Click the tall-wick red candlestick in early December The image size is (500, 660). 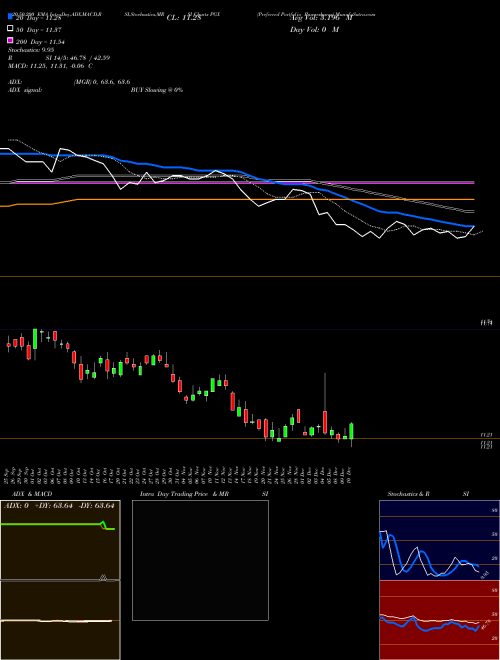(x=325, y=422)
